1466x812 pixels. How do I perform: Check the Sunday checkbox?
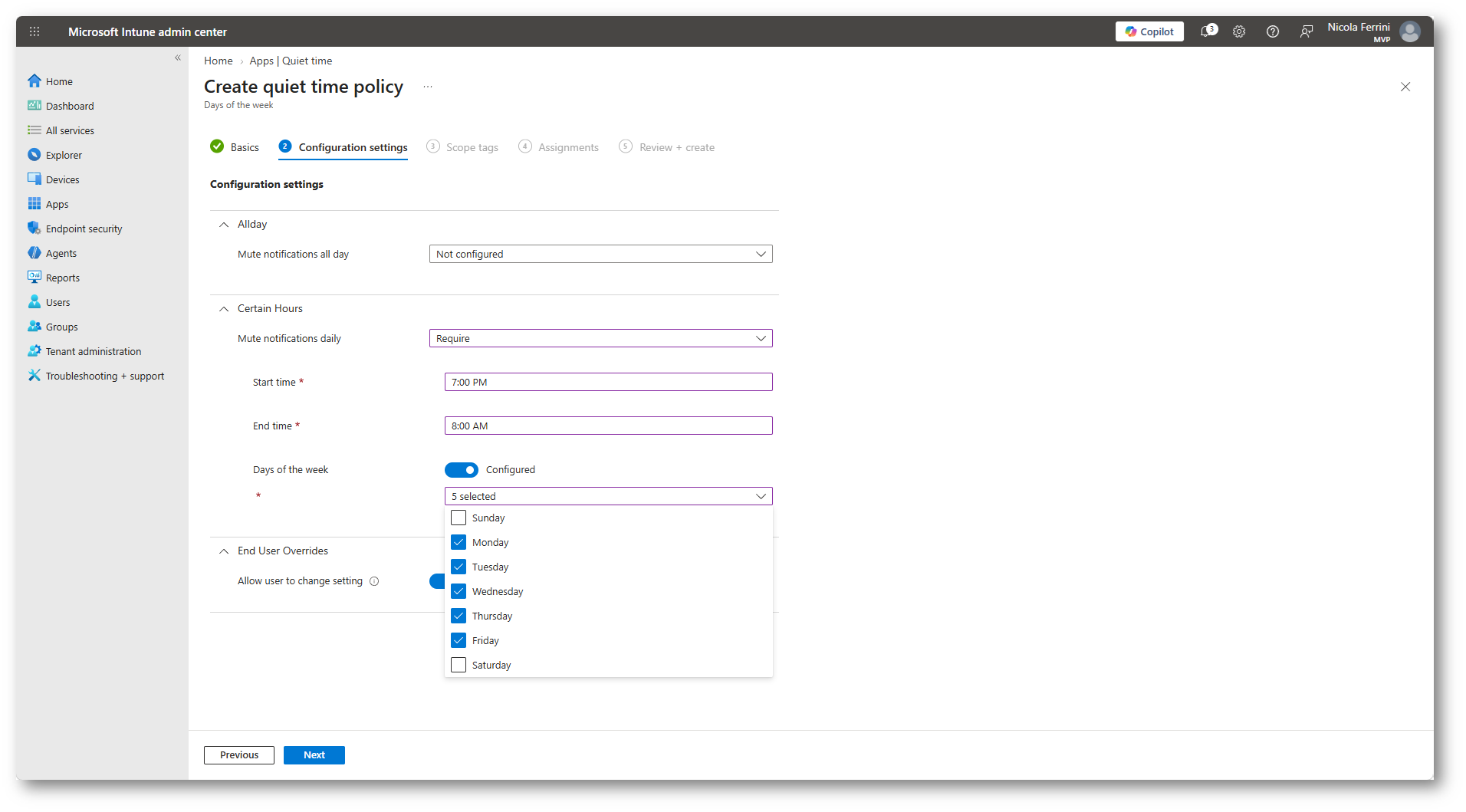pos(459,518)
